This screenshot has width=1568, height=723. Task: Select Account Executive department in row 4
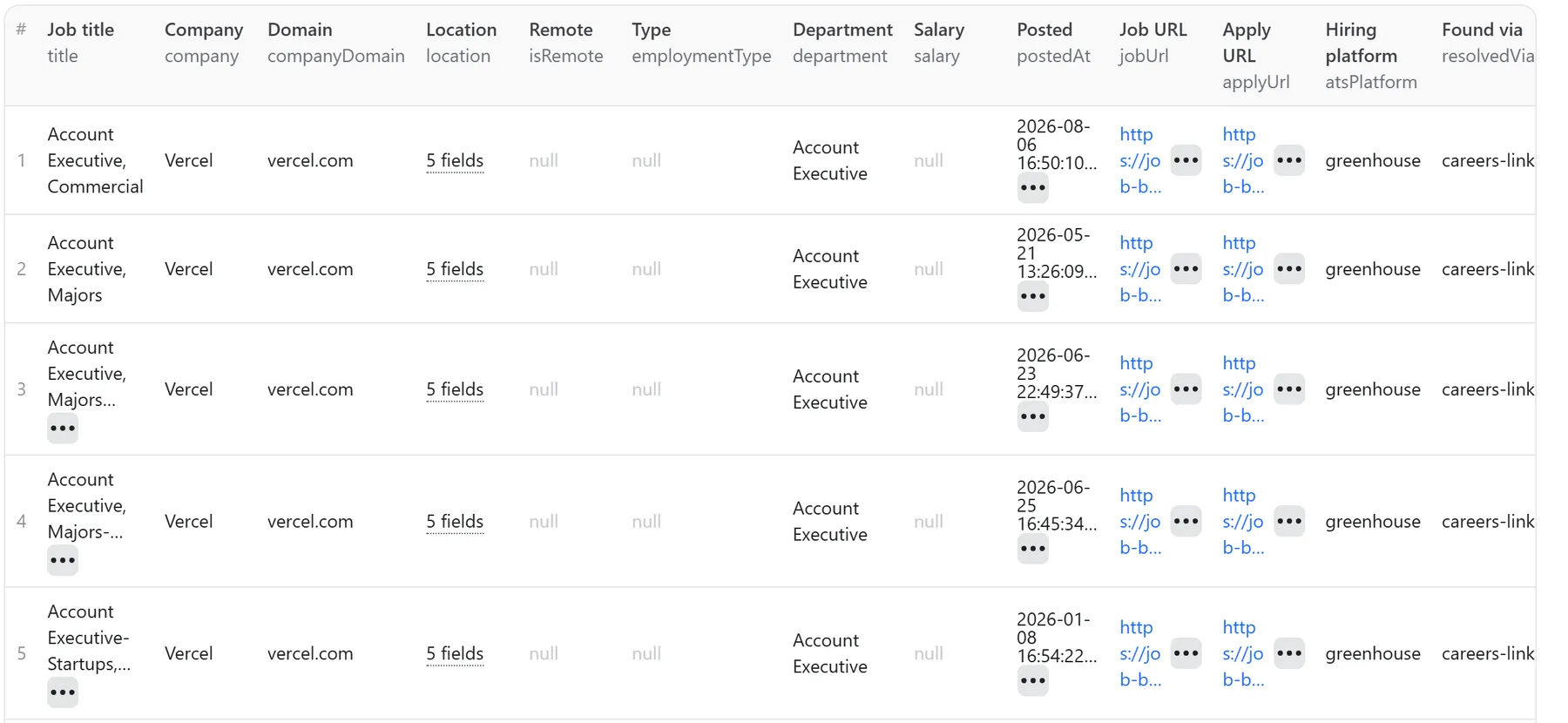click(x=830, y=522)
